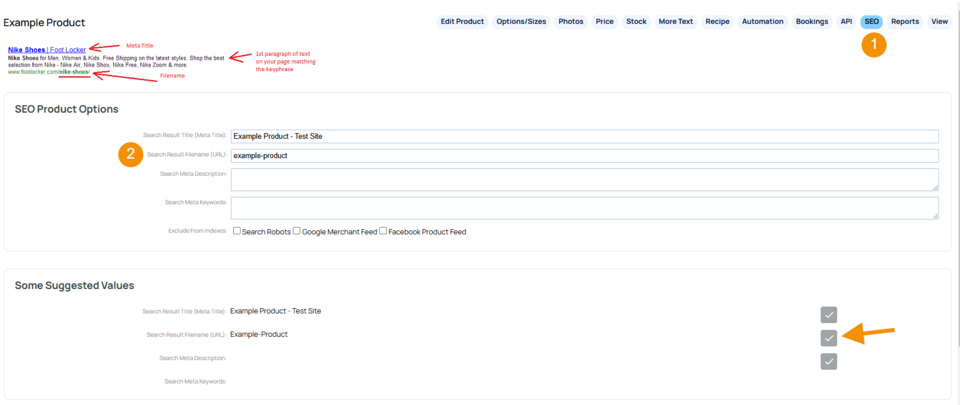Toggle Facebook Product Feed checkbox

click(x=383, y=231)
